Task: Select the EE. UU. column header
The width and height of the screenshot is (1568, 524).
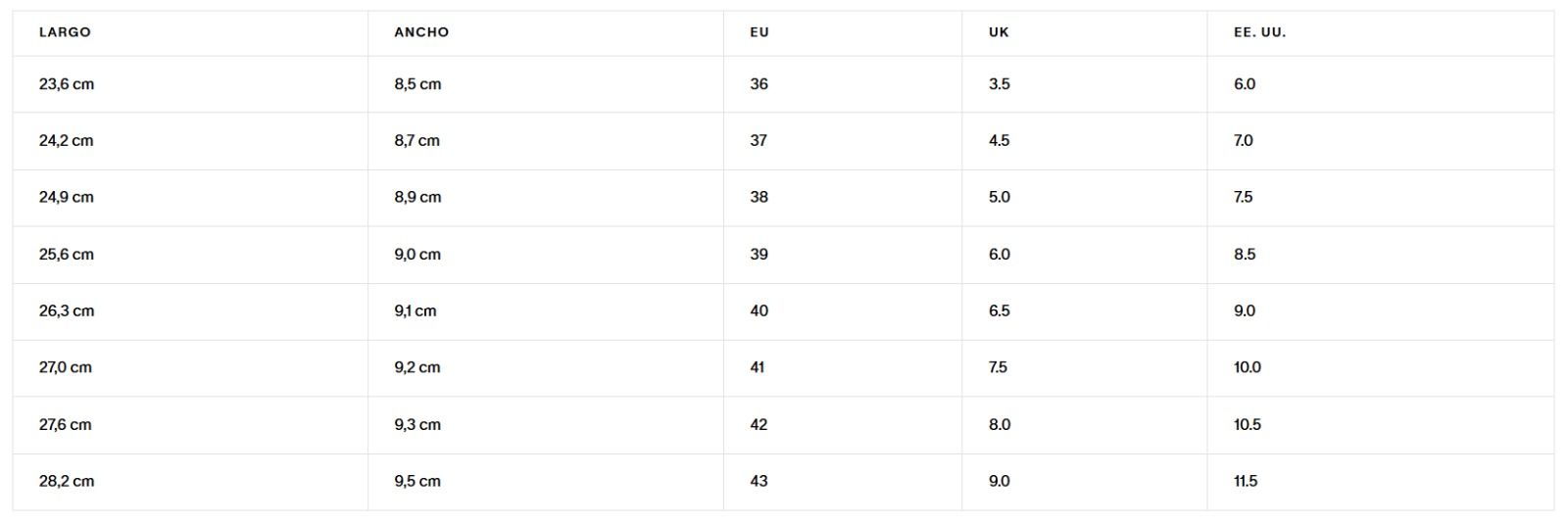Action: click(1259, 32)
